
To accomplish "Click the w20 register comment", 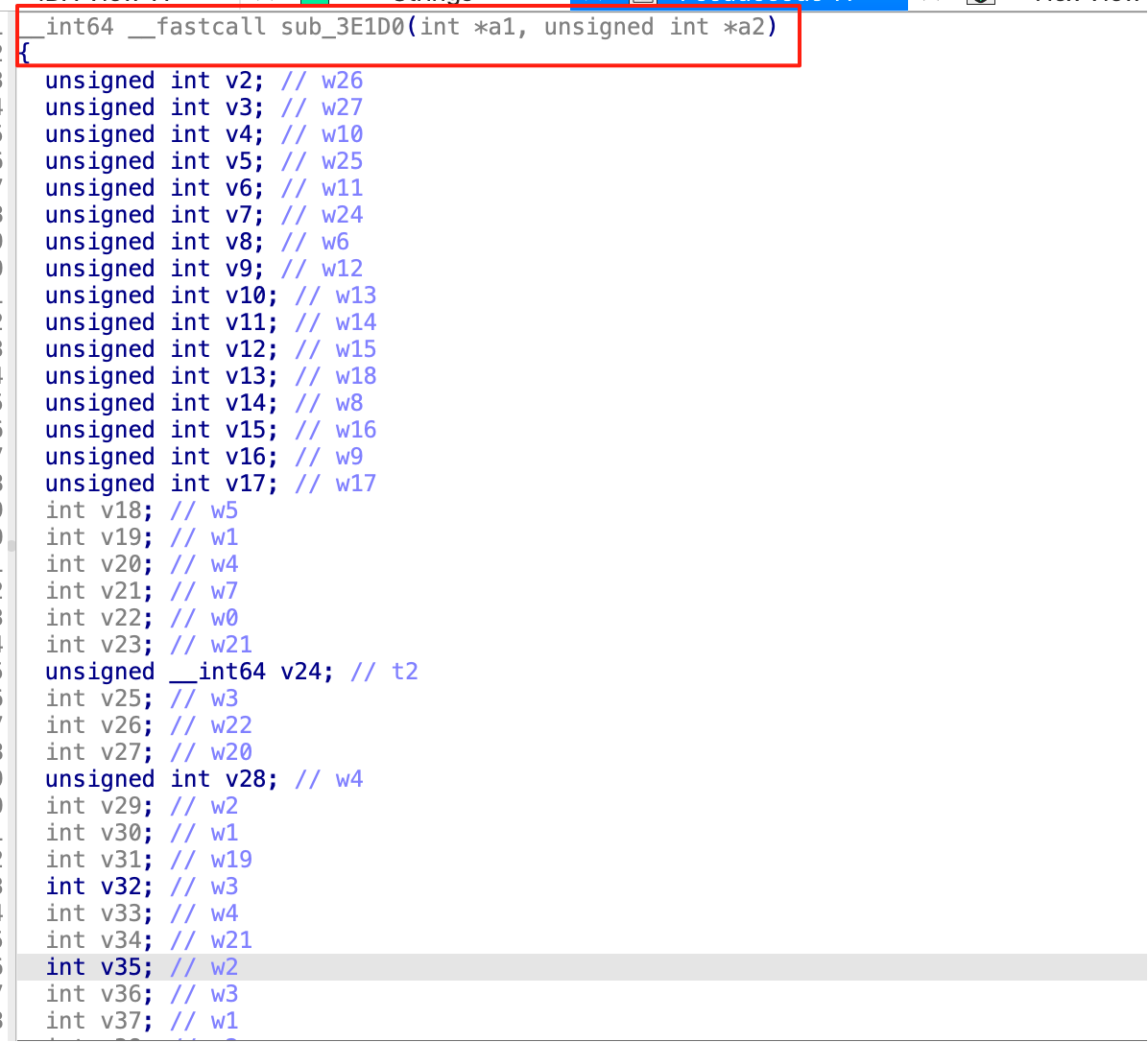I will [231, 753].
